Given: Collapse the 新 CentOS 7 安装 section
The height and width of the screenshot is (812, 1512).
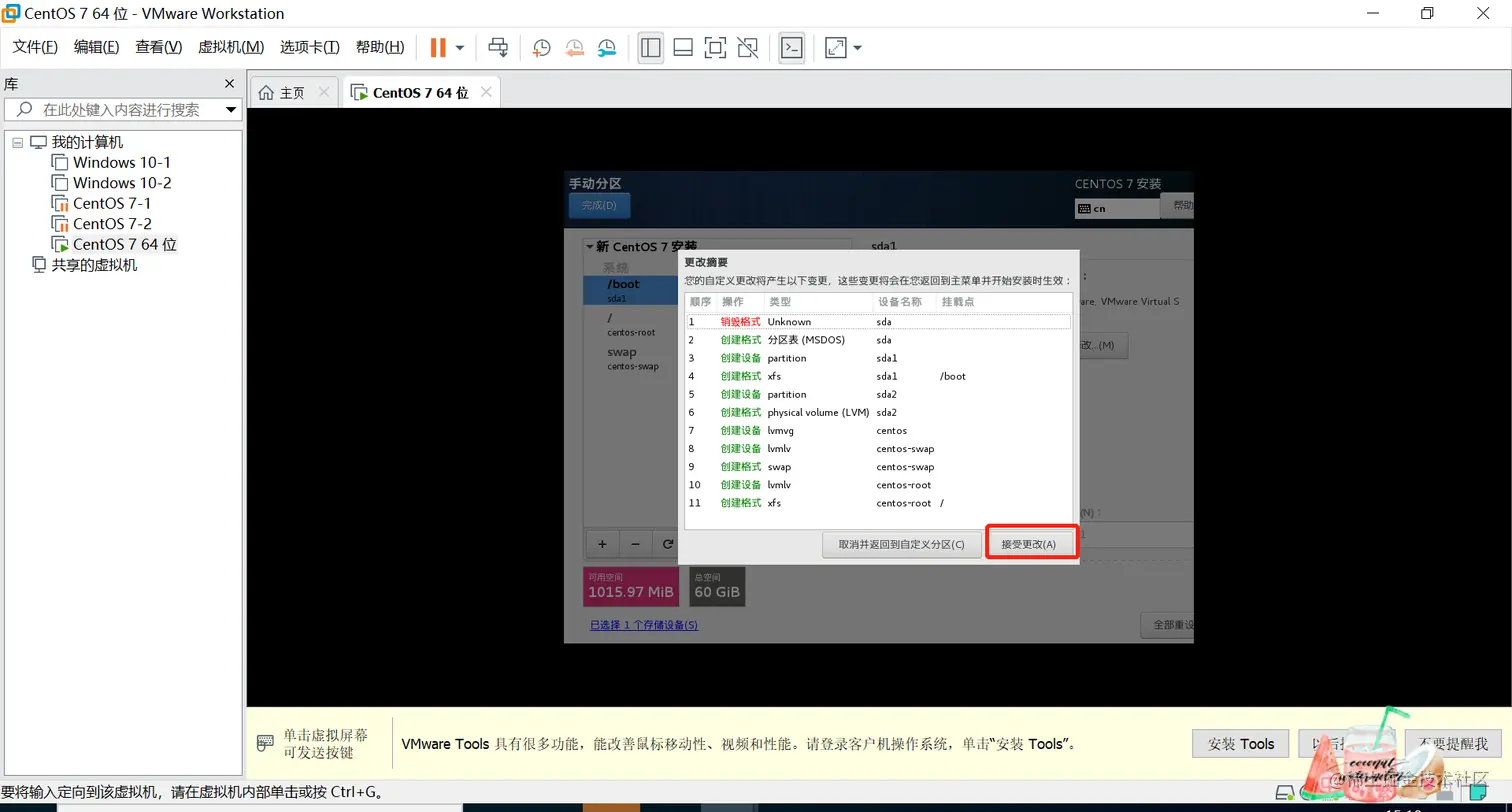Looking at the screenshot, I should 590,246.
